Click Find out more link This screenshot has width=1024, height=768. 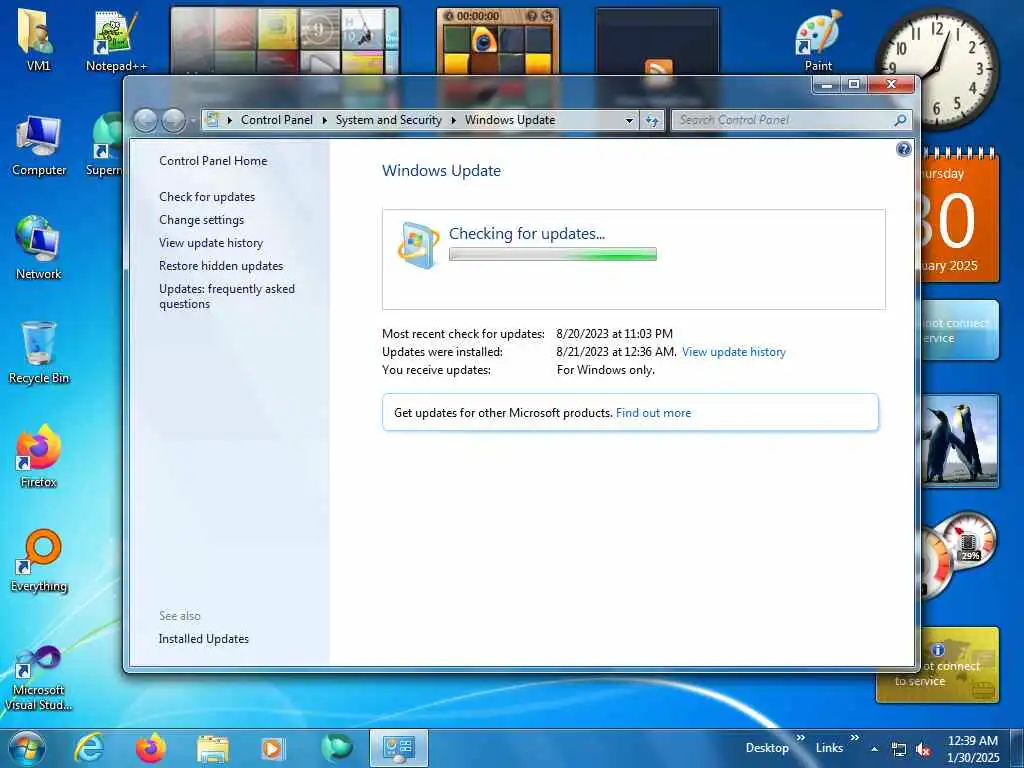tap(653, 413)
